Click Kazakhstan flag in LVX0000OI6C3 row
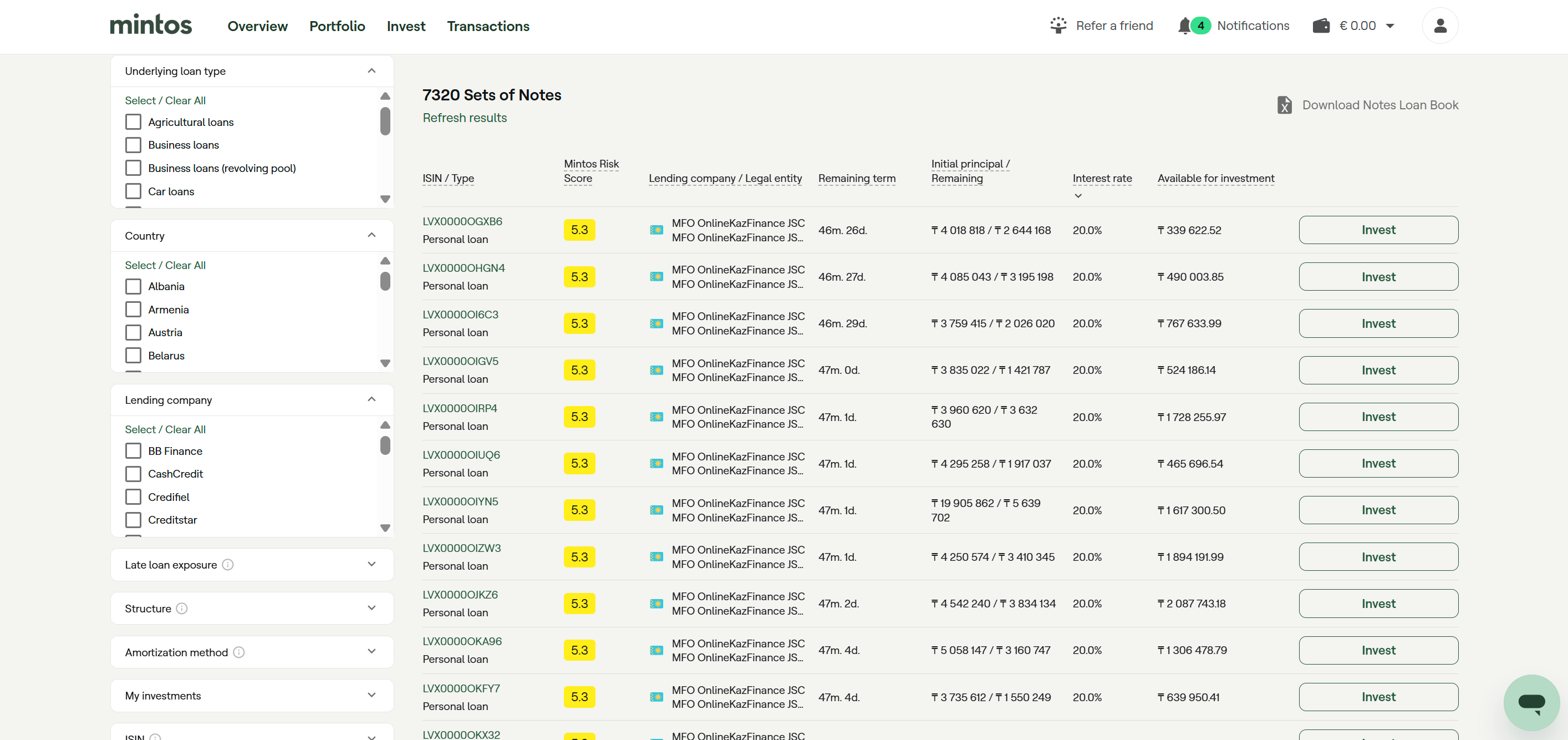The width and height of the screenshot is (1568, 740). [x=656, y=323]
